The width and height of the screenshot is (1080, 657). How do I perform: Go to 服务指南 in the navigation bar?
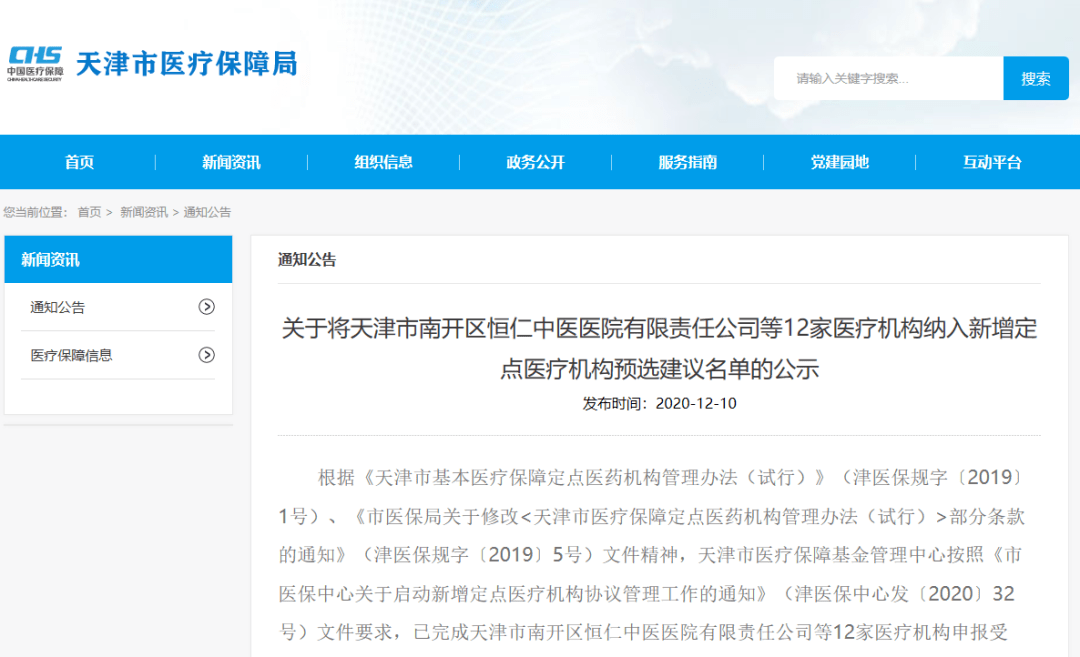[x=687, y=162]
